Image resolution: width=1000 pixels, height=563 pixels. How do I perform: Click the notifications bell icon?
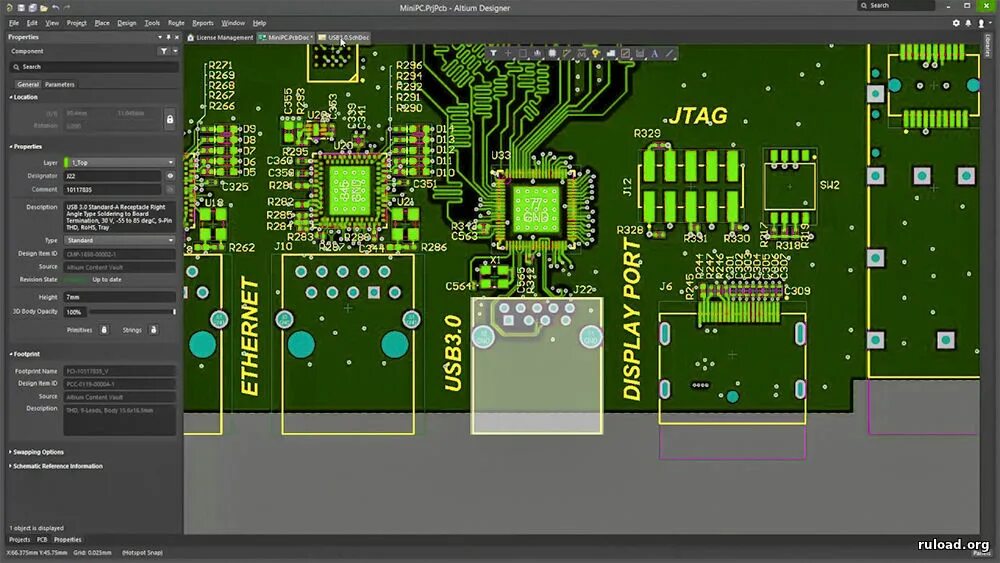(968, 23)
